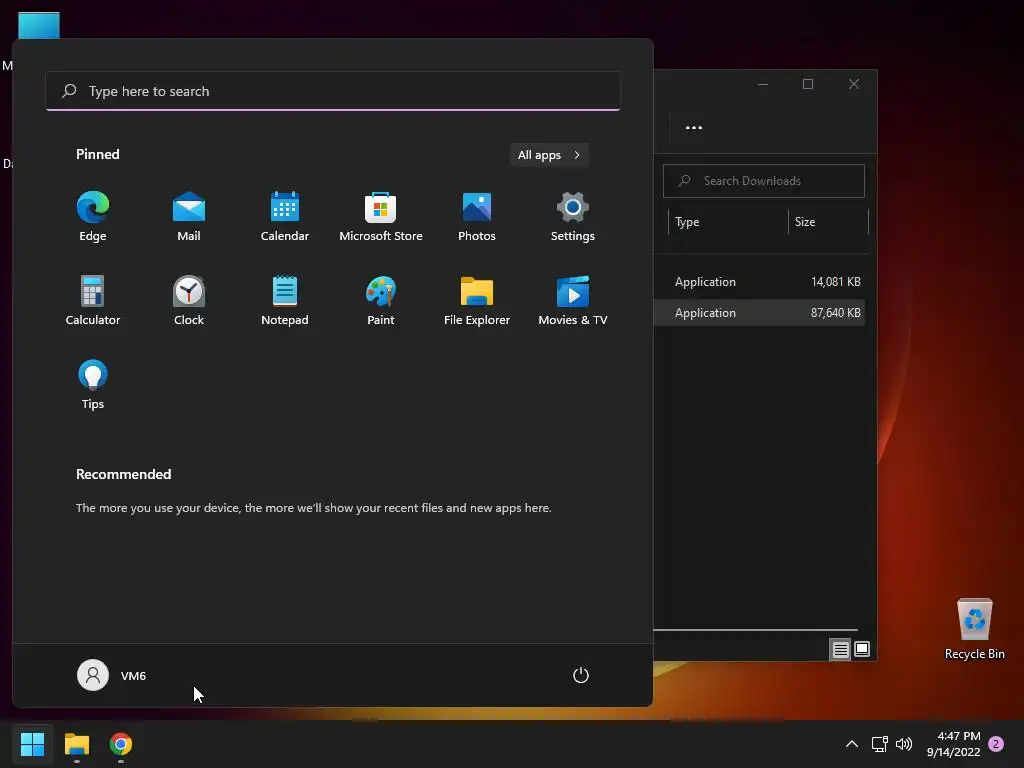Open the notification badge showing 2
This screenshot has height=768, width=1024.
(996, 744)
